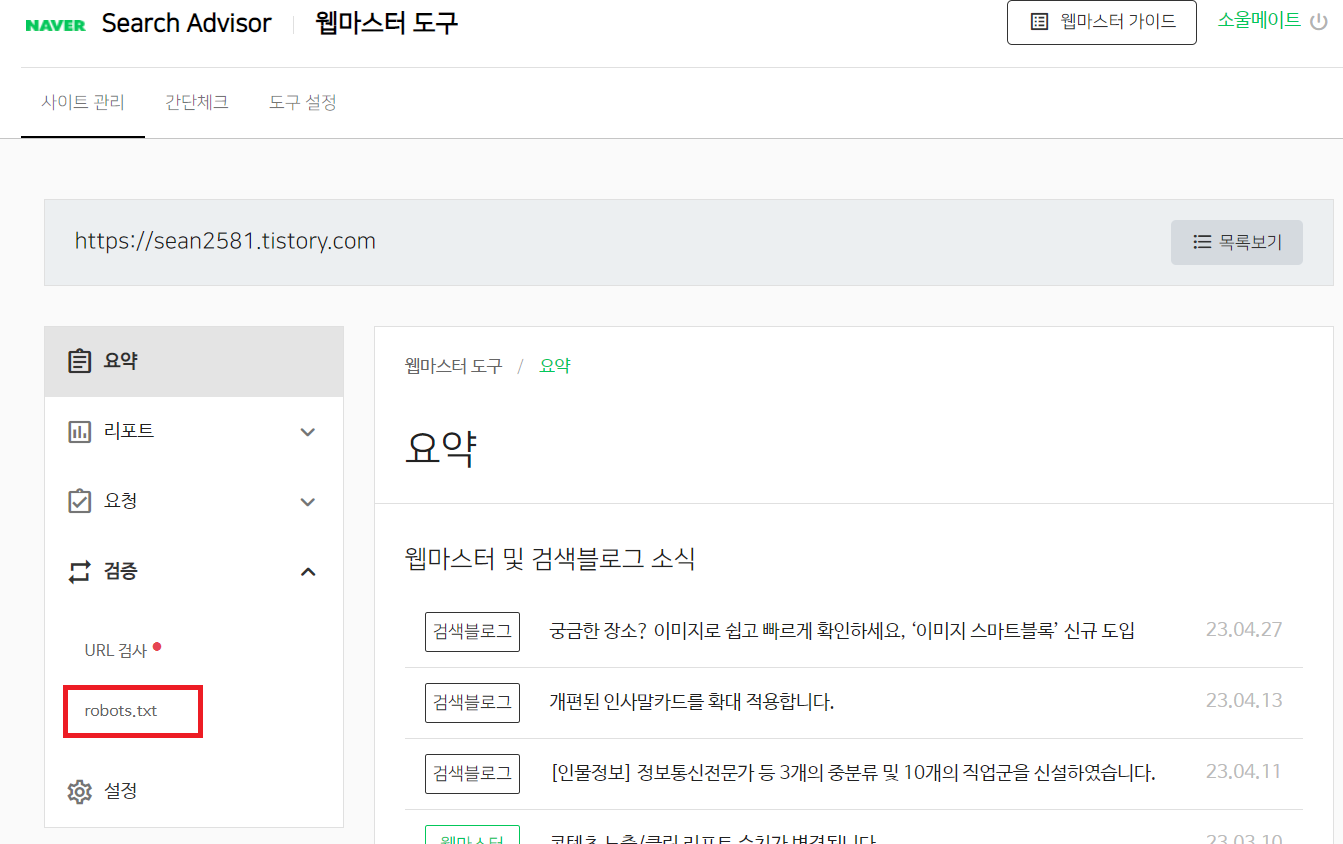Click the 요약 clipboard icon
1343x844 pixels.
[79, 361]
